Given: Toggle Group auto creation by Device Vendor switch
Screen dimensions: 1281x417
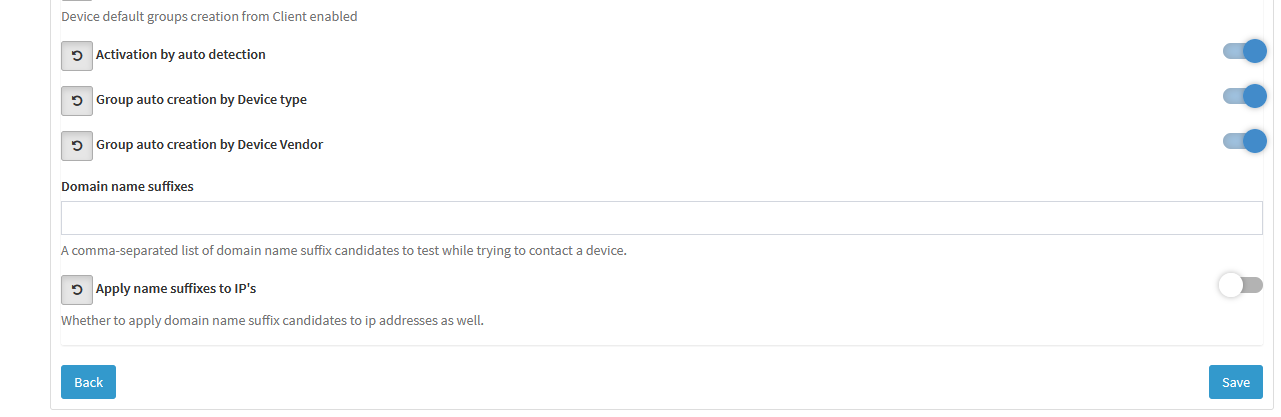Looking at the screenshot, I should point(1244,141).
